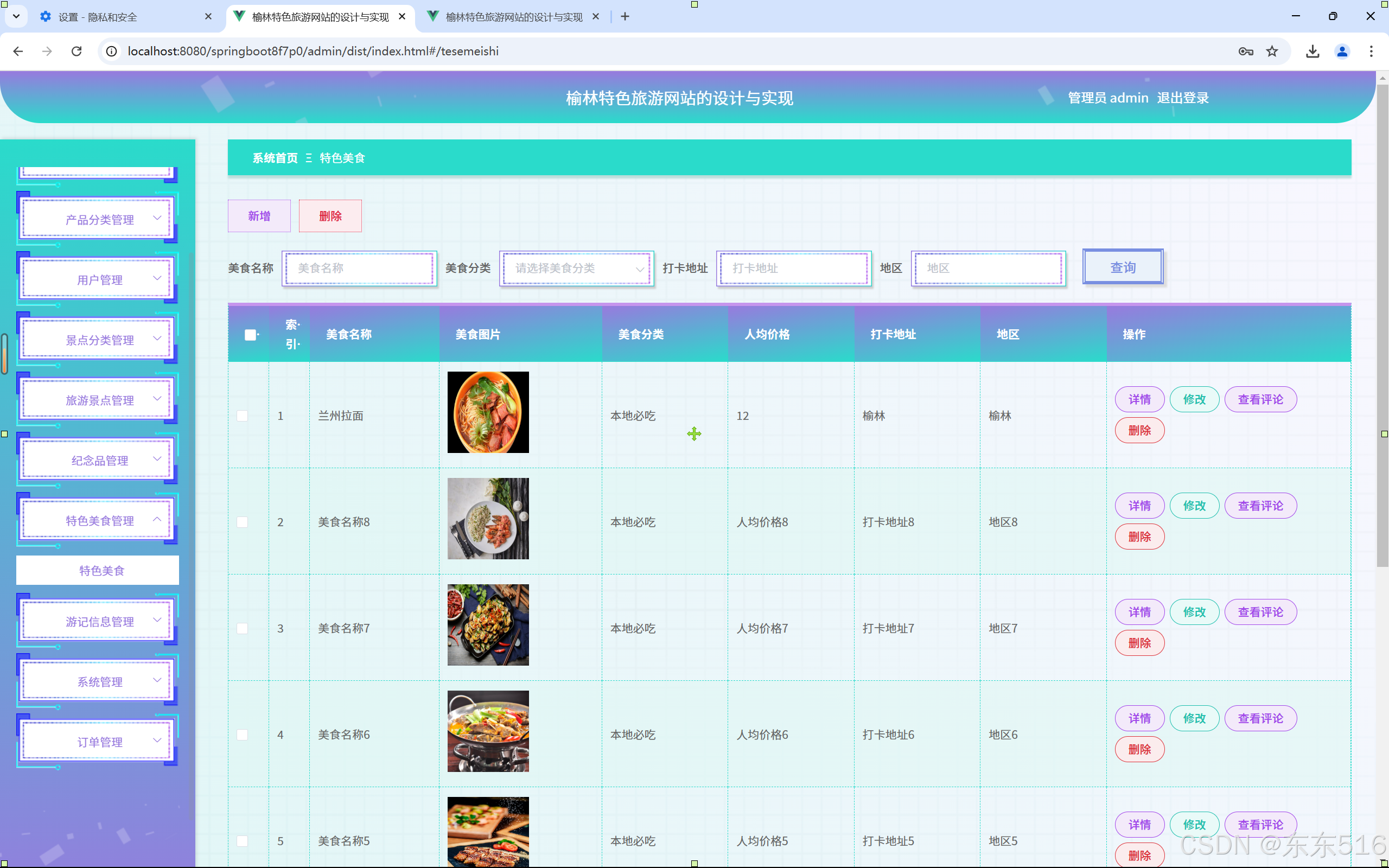Click the back navigation arrow

pos(18,51)
